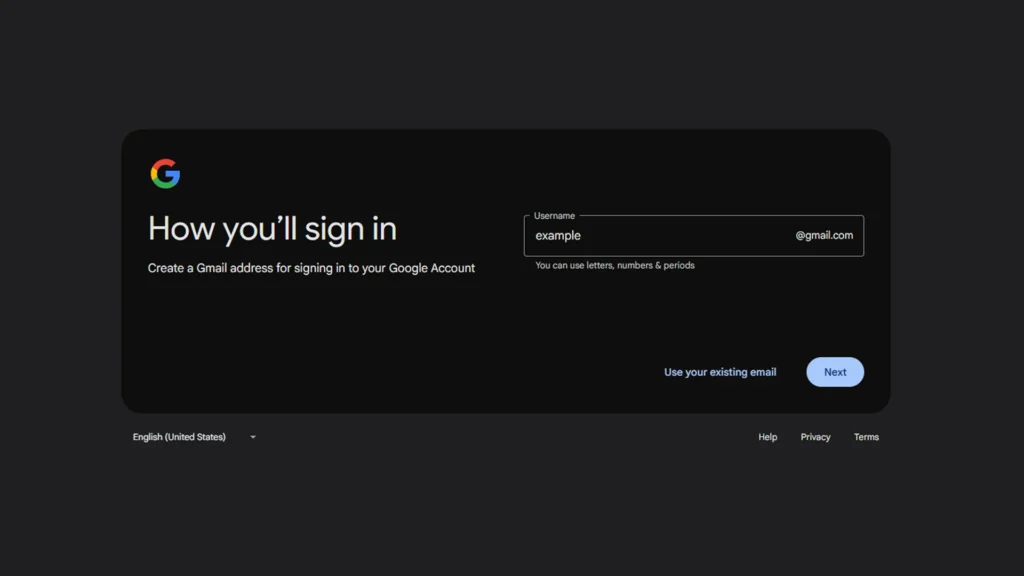This screenshot has height=576, width=1024.
Task: Click the Gmail address description text
Action: tap(311, 267)
